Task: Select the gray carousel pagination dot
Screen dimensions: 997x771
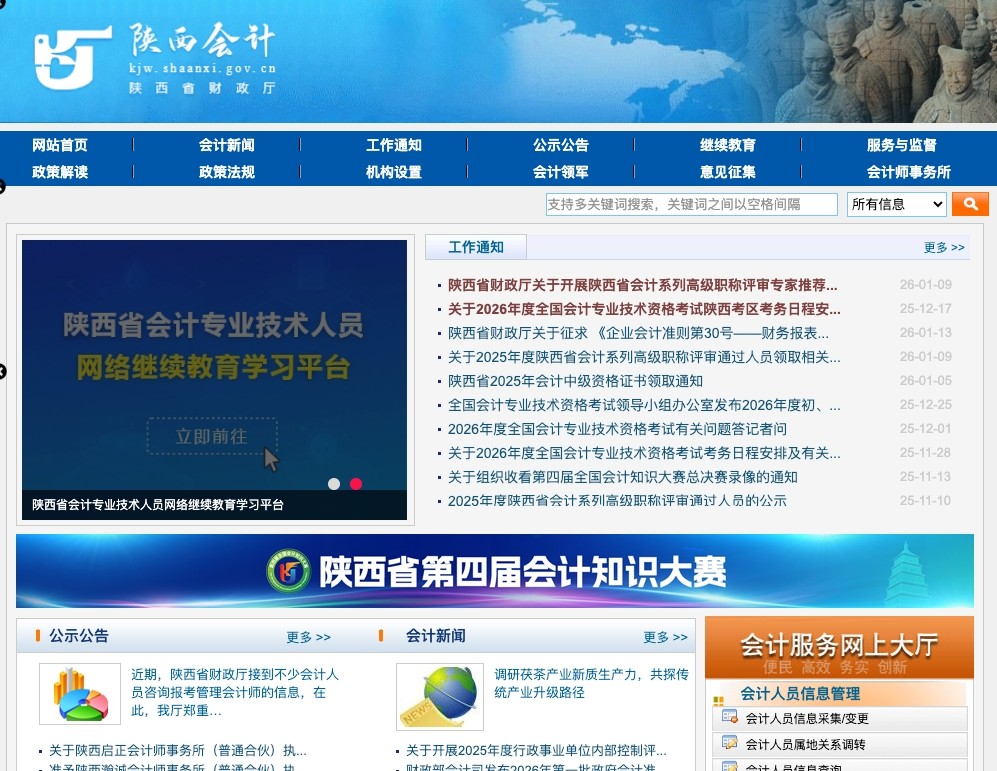Action: point(334,484)
